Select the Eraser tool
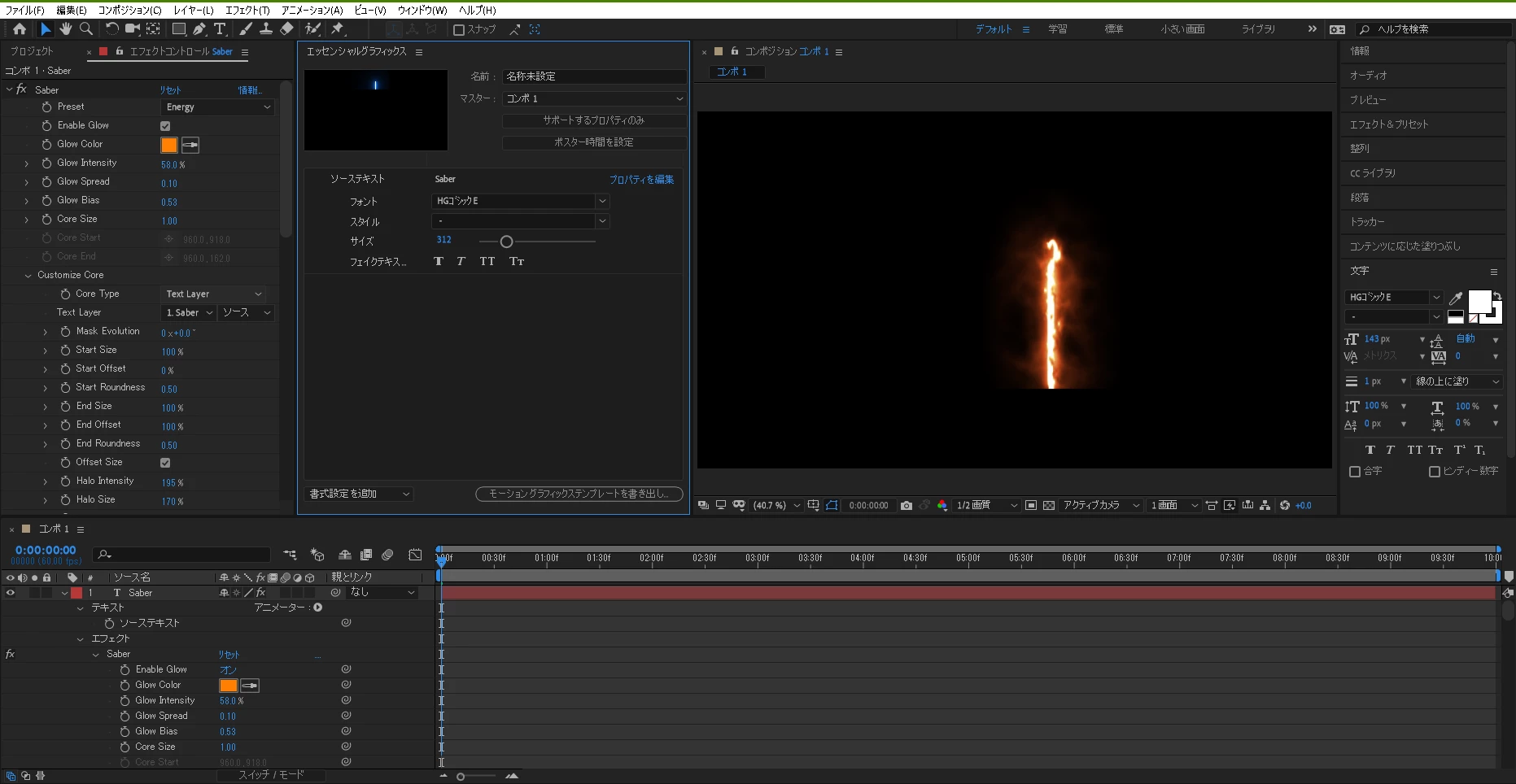Image resolution: width=1516 pixels, height=784 pixels. [x=286, y=29]
